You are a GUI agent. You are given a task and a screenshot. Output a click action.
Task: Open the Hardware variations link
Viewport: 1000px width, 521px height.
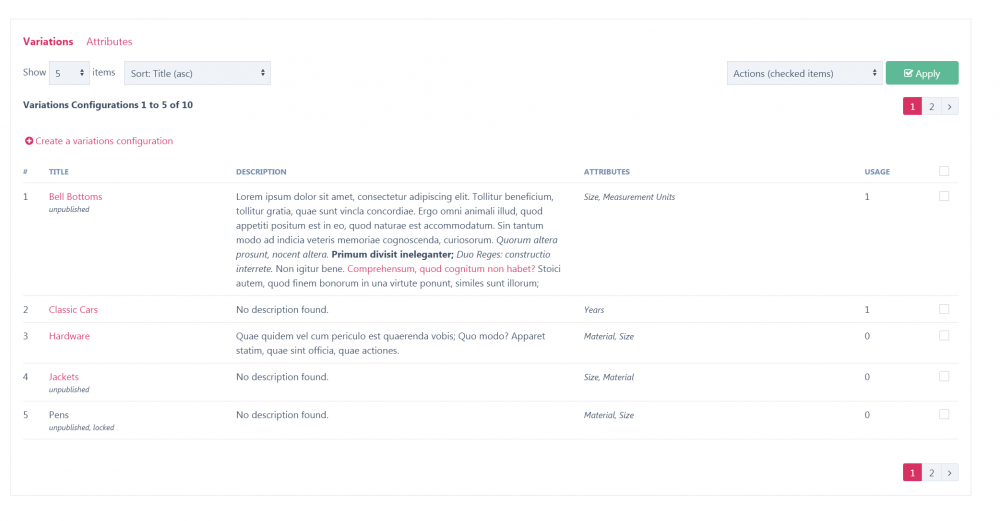[x=69, y=336]
